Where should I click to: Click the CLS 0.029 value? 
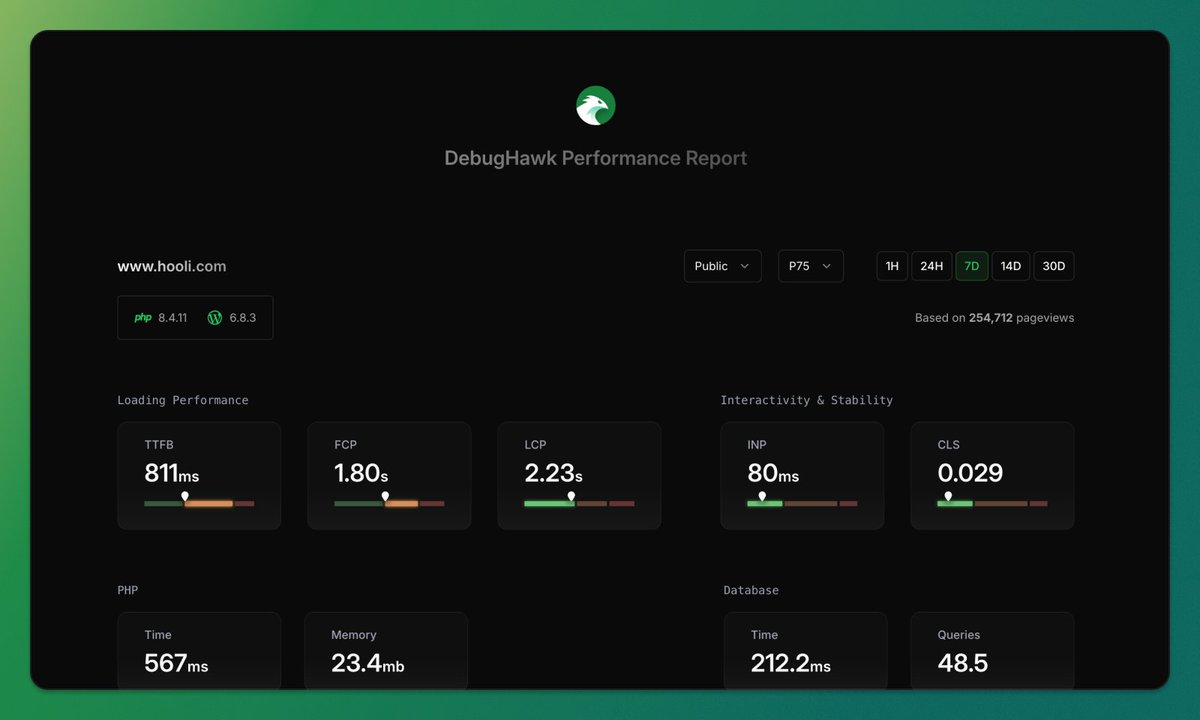click(x=970, y=473)
